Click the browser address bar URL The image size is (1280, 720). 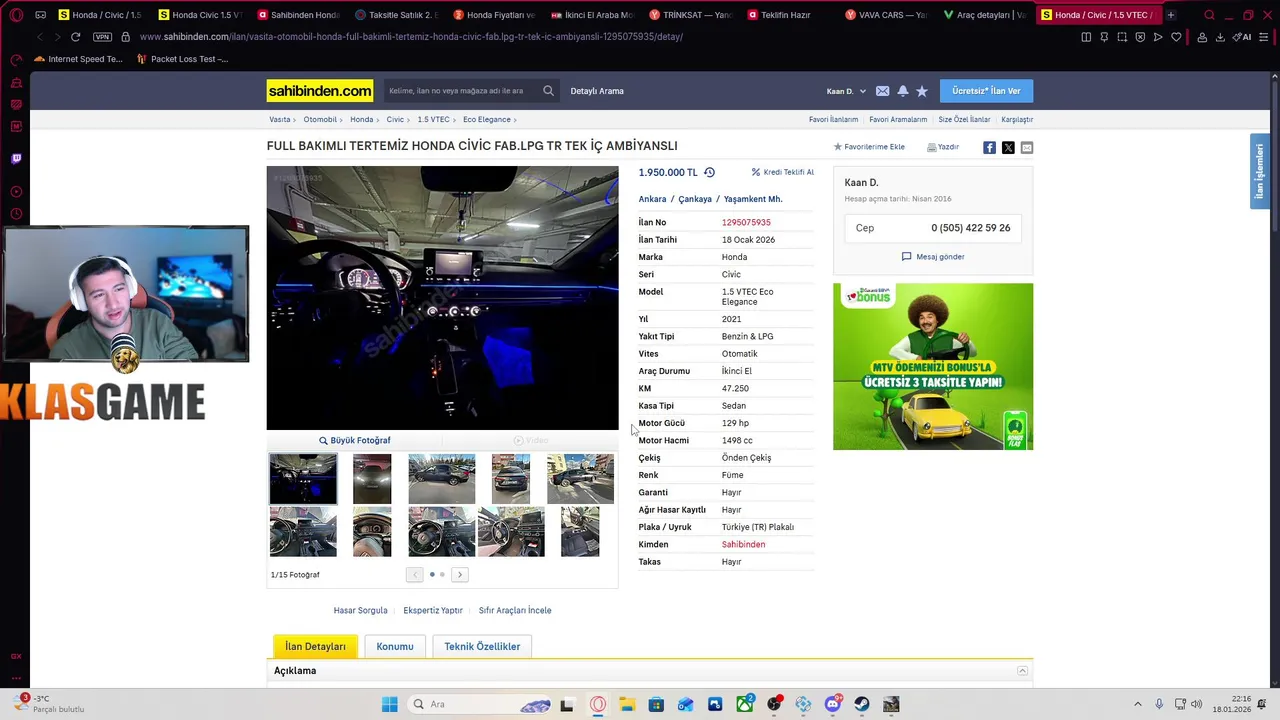tap(410, 37)
